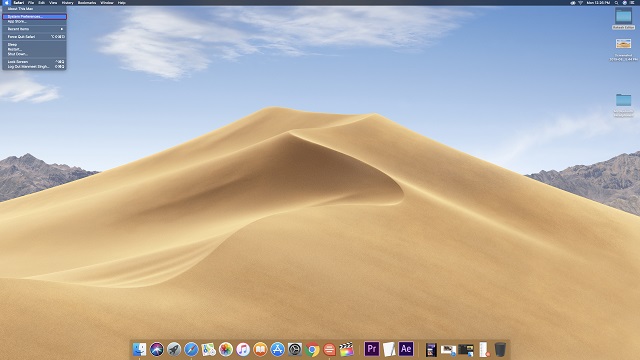Expand the Recent Items submenu
Image resolution: width=640 pixels, height=360 pixels.
coord(34,29)
